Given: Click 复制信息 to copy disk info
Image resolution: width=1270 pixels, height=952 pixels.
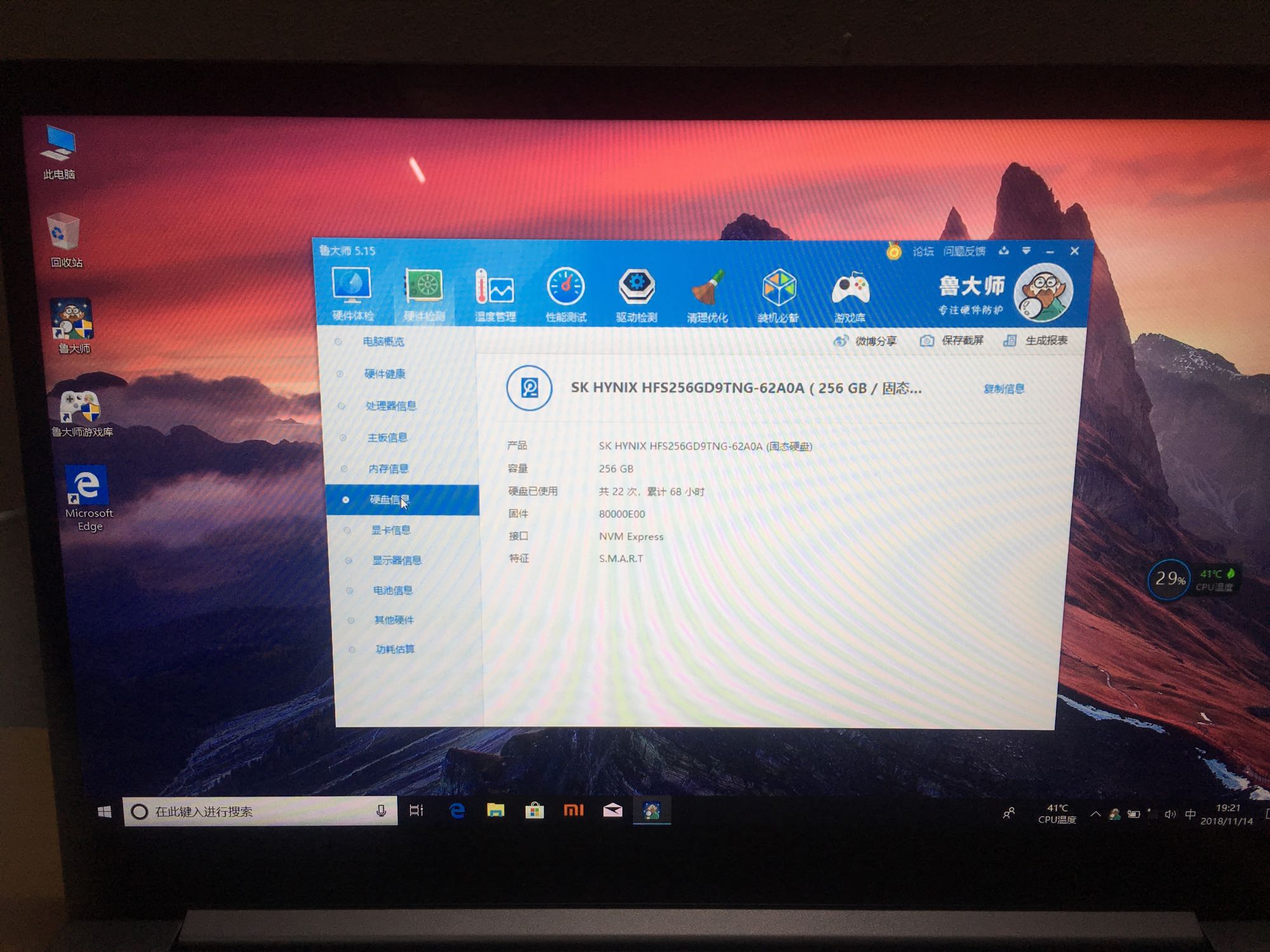Looking at the screenshot, I should (1003, 388).
